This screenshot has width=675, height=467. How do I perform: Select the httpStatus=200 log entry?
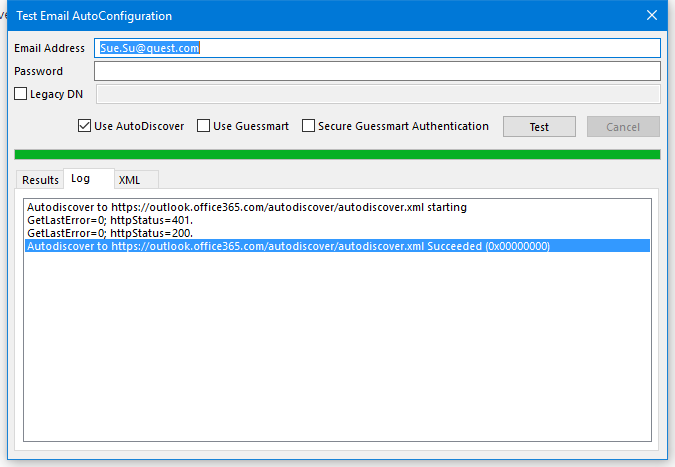click(x=110, y=233)
